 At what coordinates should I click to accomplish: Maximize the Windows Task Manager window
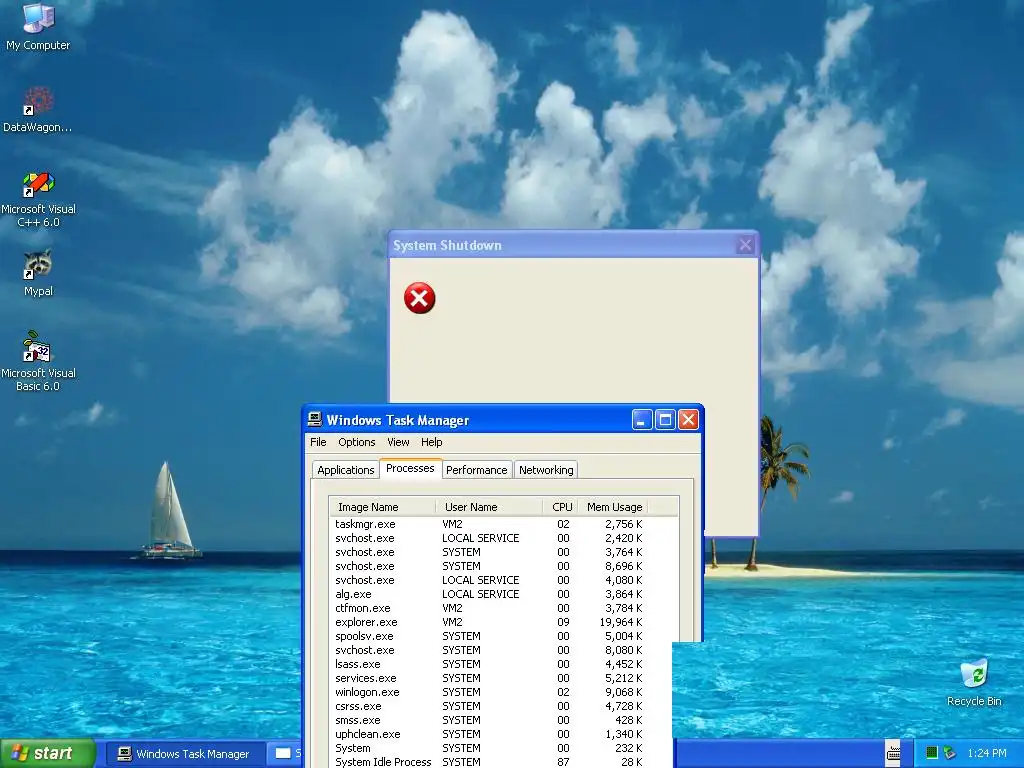[665, 420]
